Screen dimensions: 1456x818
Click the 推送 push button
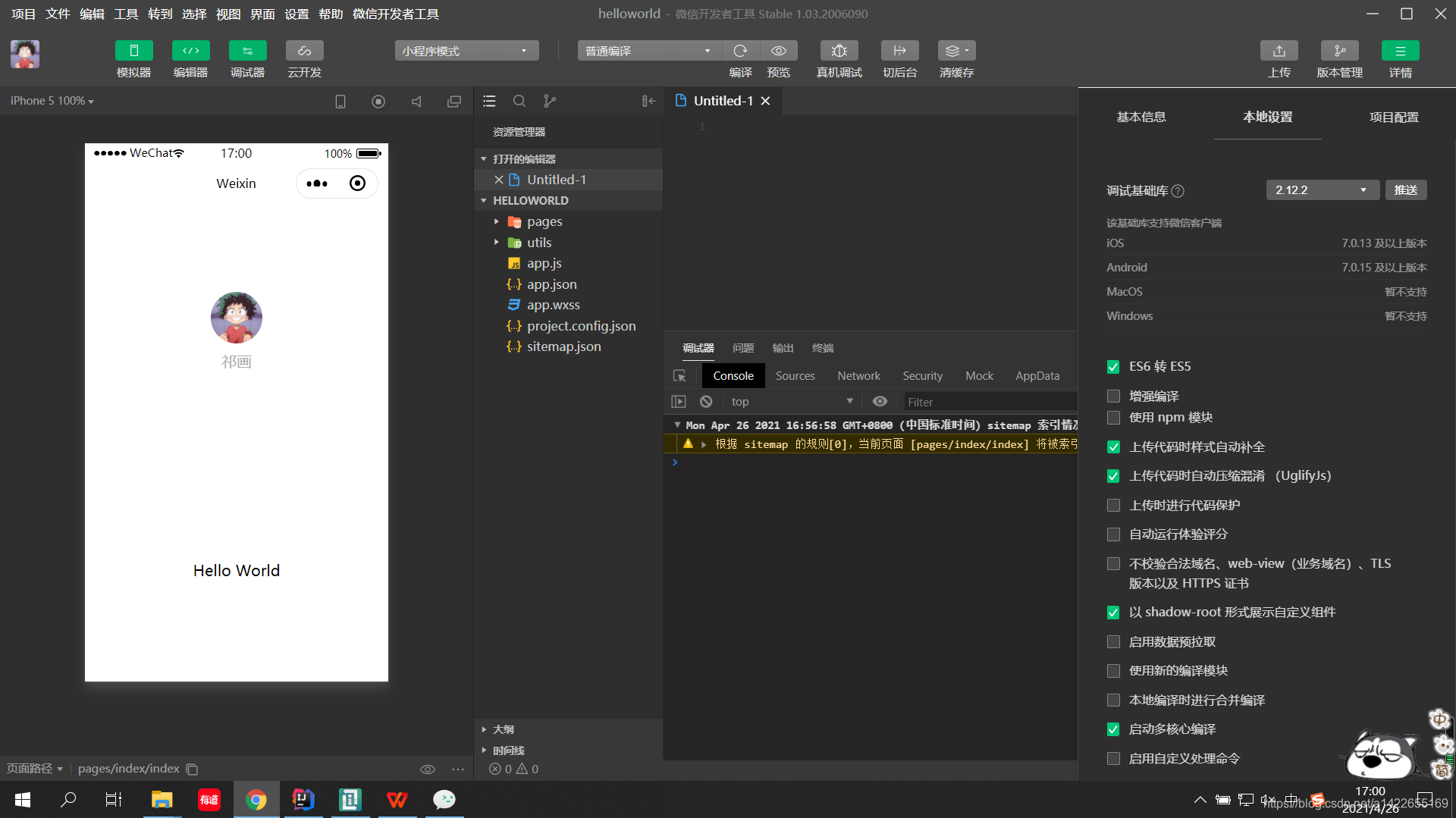pos(1406,190)
